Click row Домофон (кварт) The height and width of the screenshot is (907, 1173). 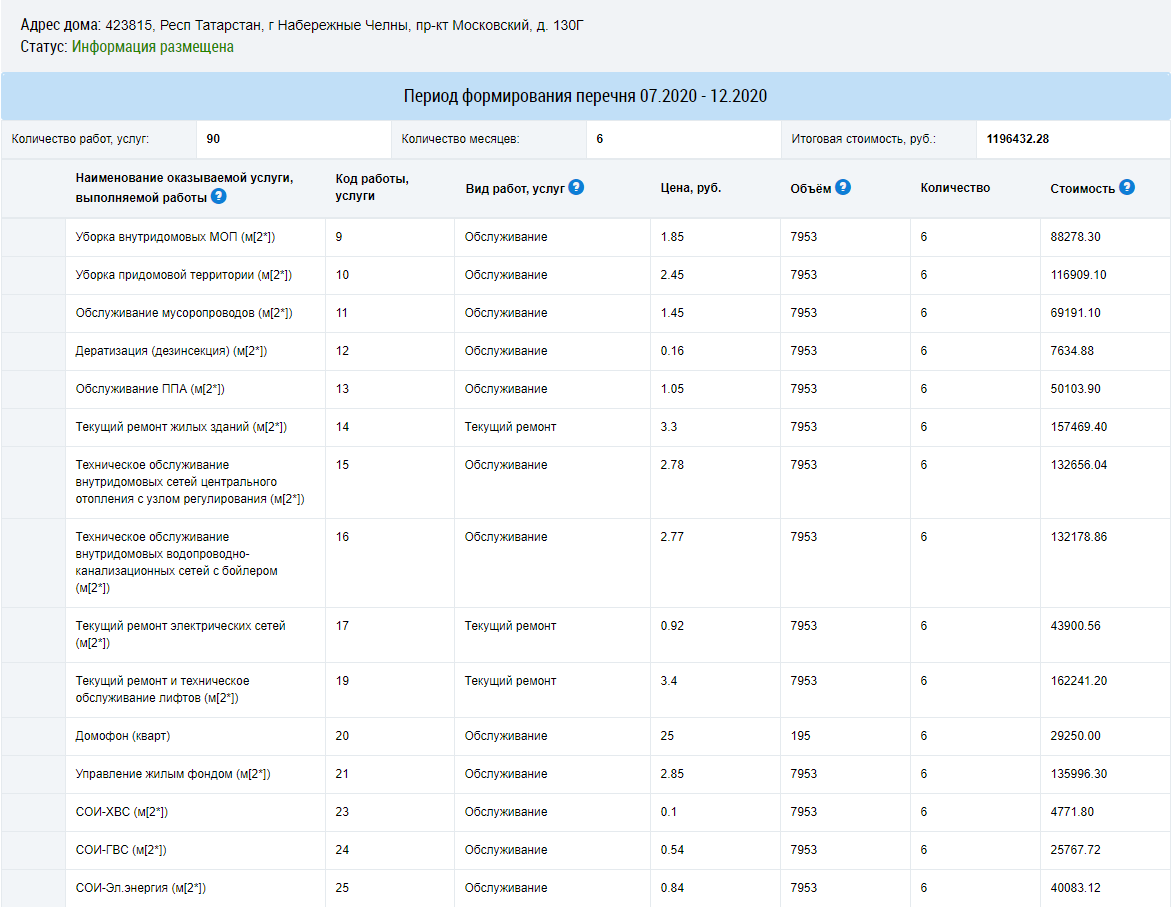point(586,737)
